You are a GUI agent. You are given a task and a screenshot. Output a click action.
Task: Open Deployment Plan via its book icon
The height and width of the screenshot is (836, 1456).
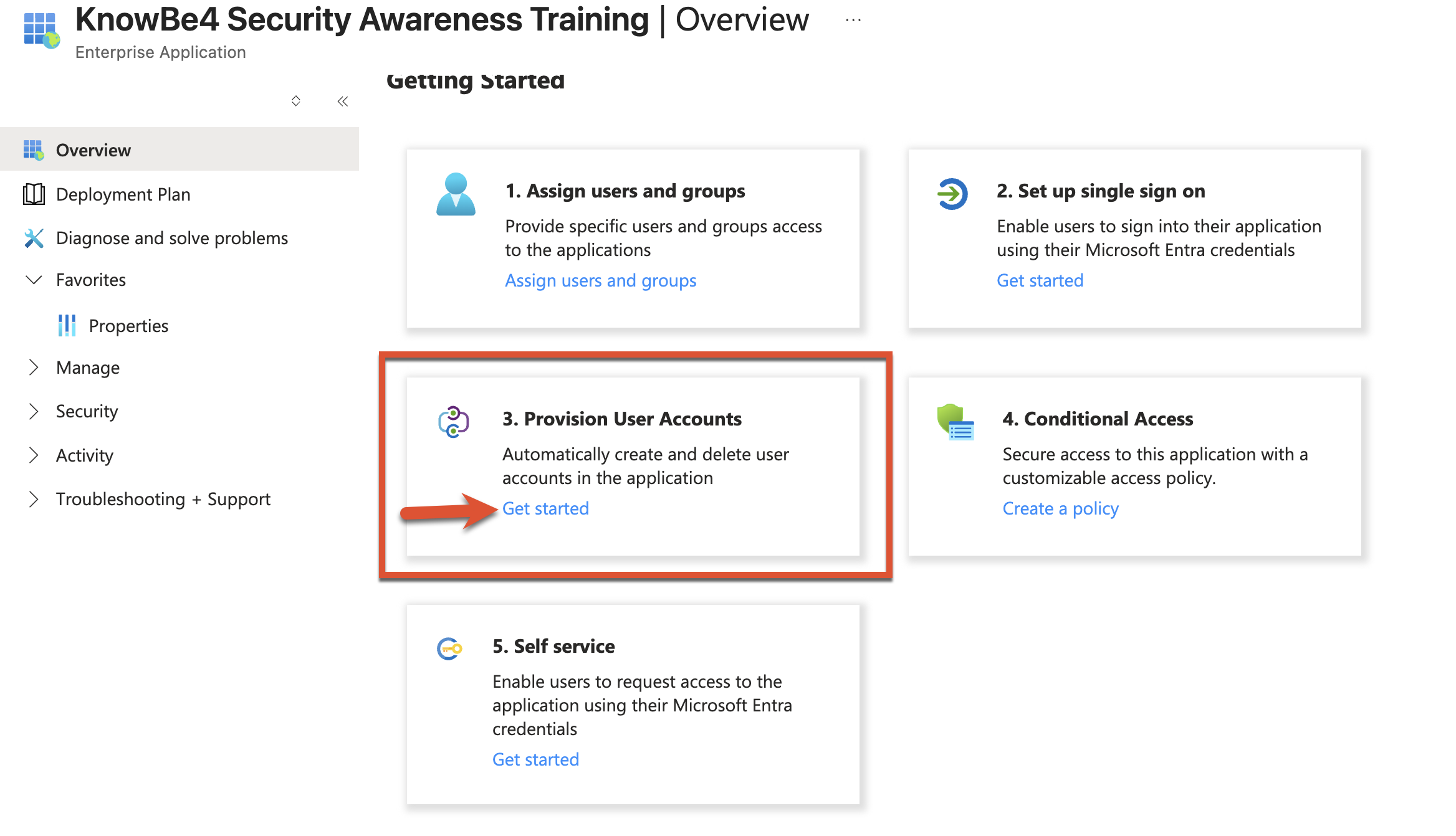click(x=34, y=194)
